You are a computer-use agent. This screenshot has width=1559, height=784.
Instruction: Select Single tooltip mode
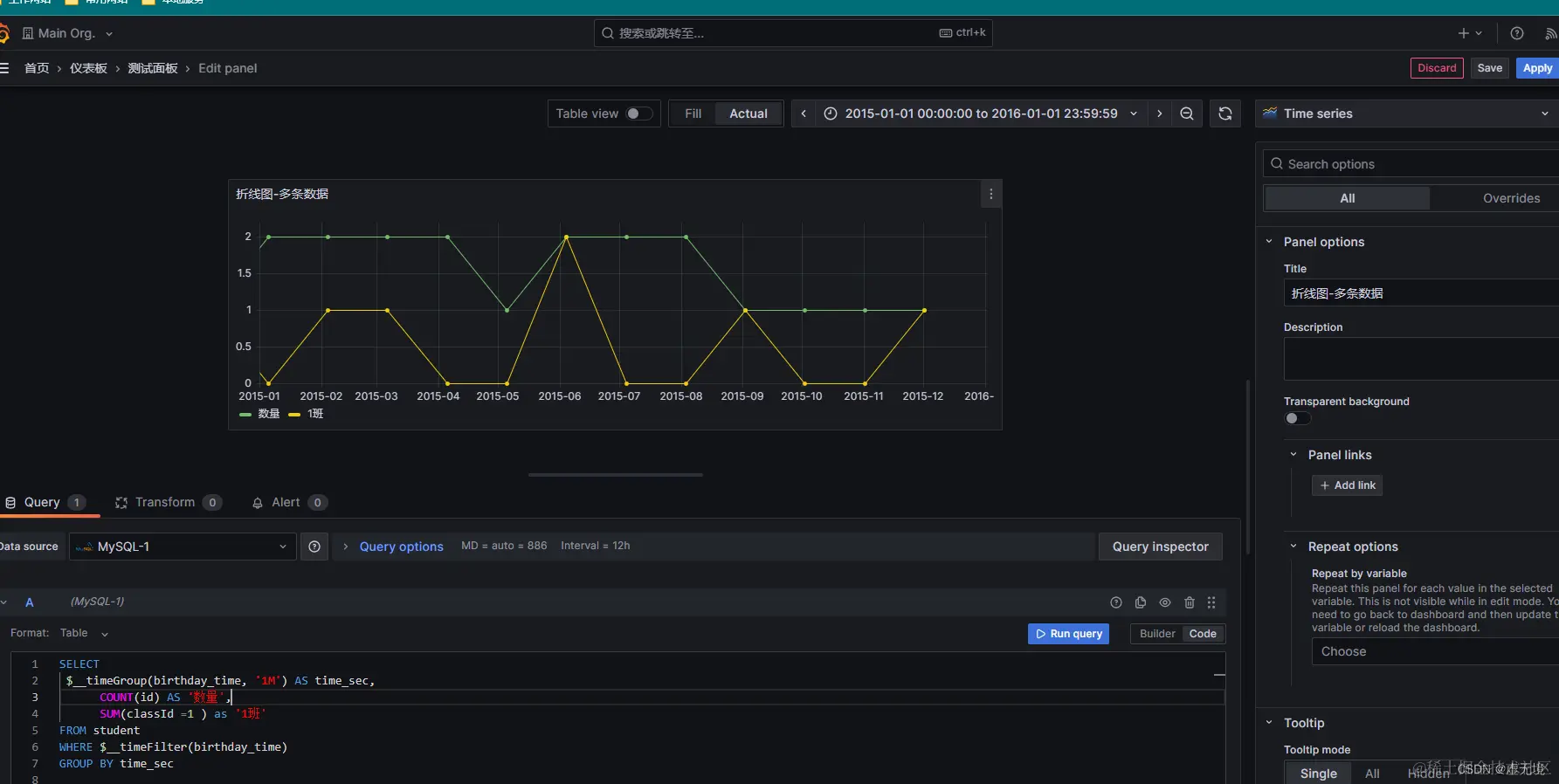tap(1318, 774)
